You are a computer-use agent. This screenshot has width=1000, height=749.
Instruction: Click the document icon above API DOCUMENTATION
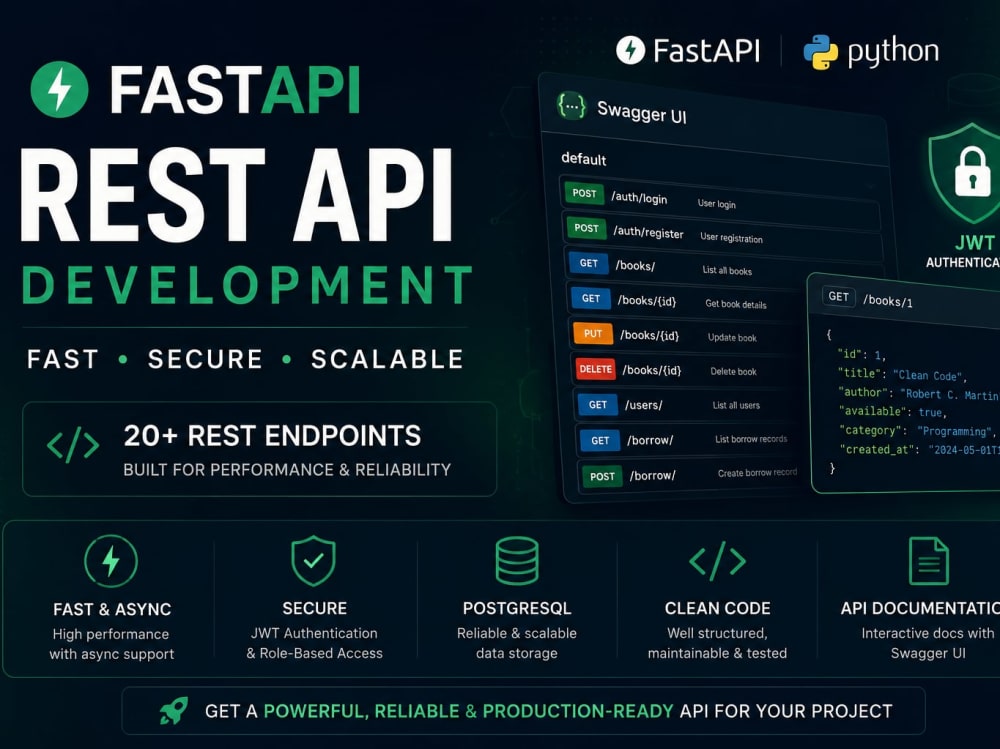click(929, 561)
